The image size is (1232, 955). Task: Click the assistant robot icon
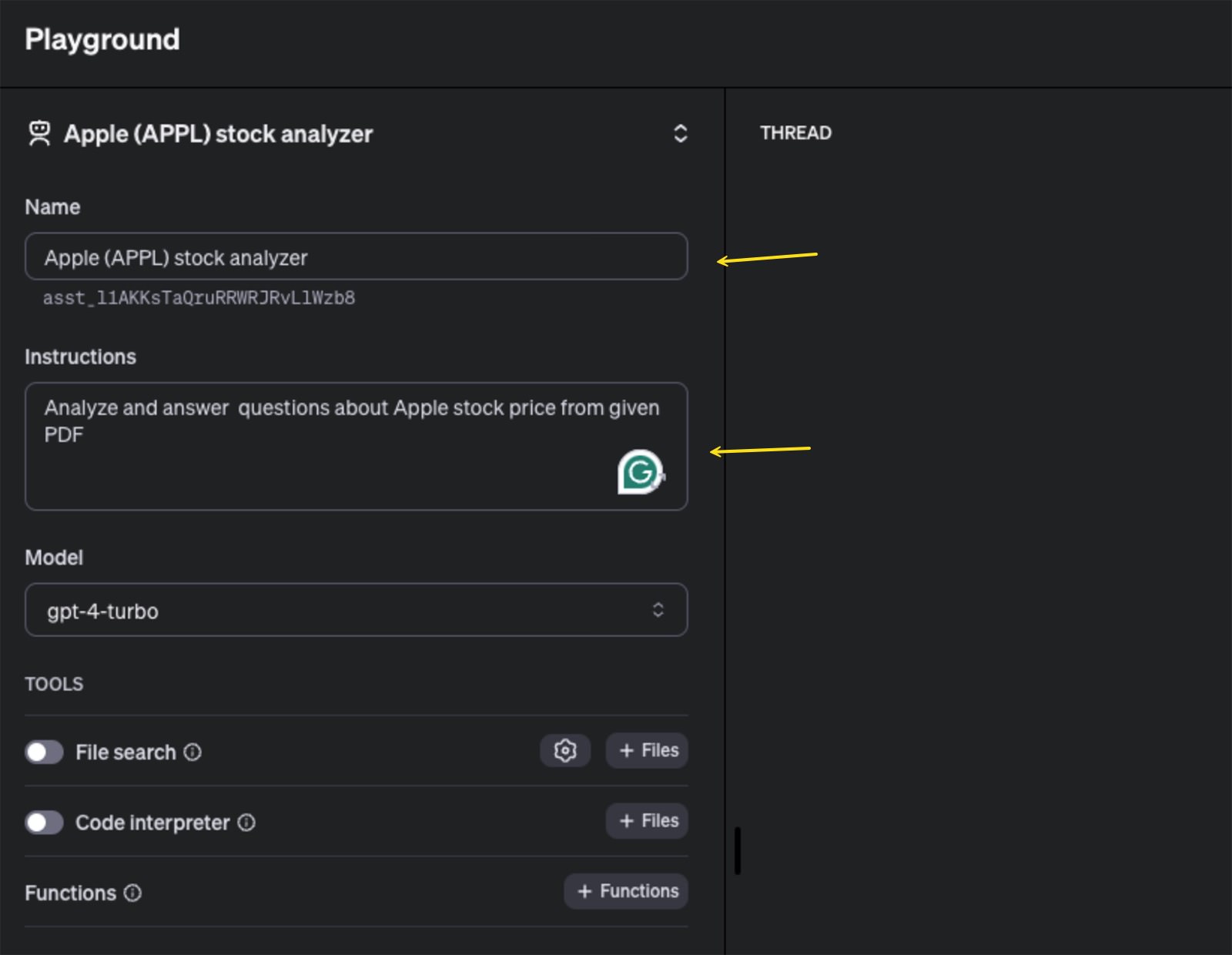[x=39, y=133]
